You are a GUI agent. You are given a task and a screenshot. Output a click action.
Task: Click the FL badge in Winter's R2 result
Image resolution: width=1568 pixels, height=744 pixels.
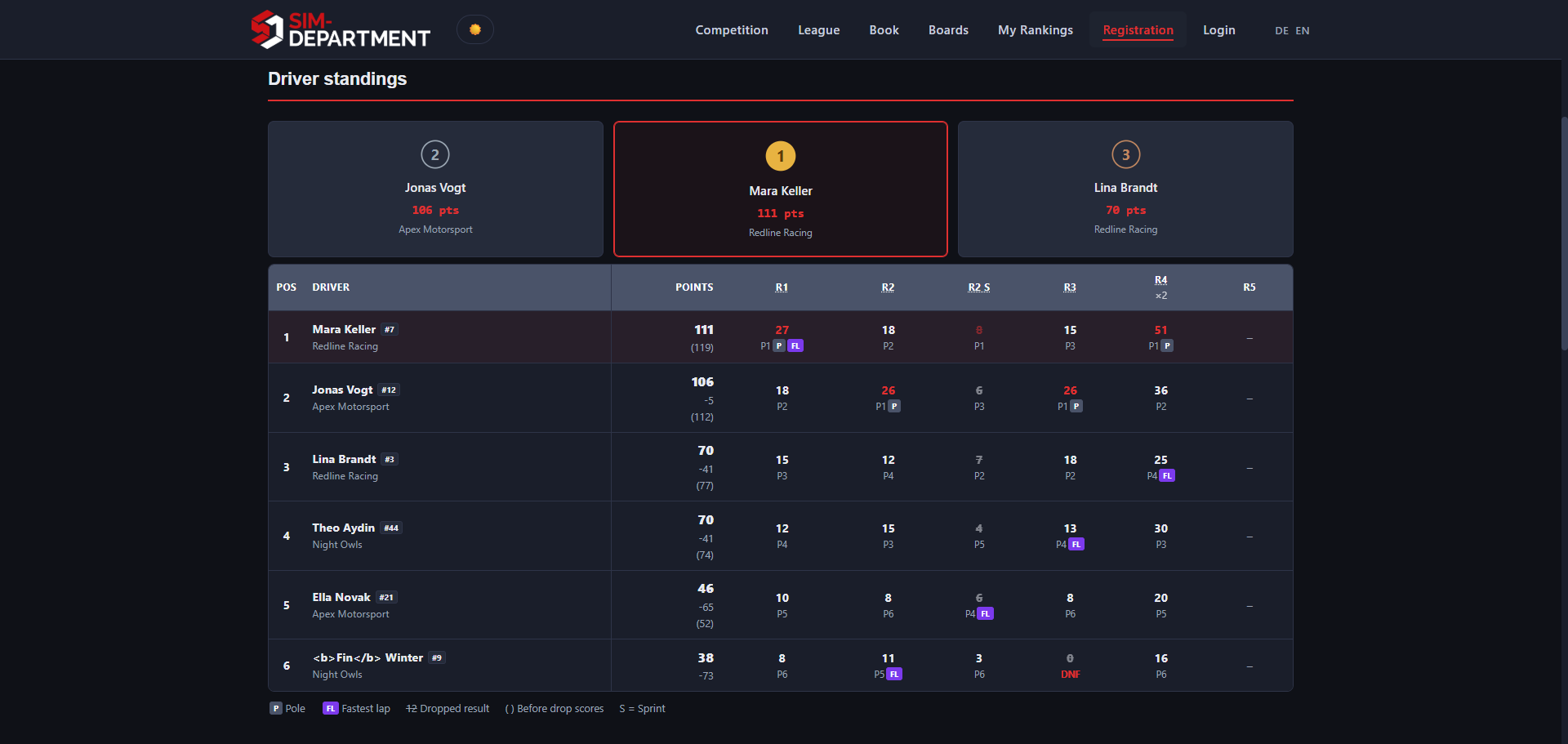pyautogui.click(x=894, y=675)
